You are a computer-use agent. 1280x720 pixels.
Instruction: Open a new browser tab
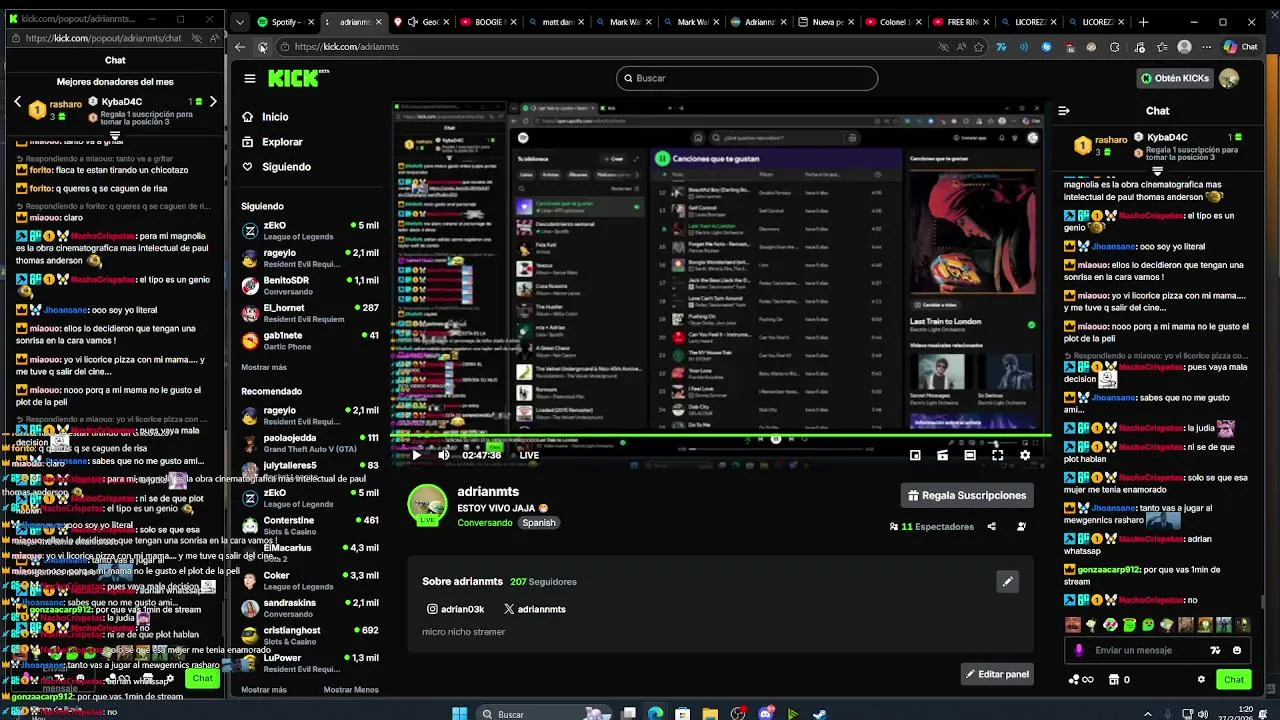coord(1144,22)
